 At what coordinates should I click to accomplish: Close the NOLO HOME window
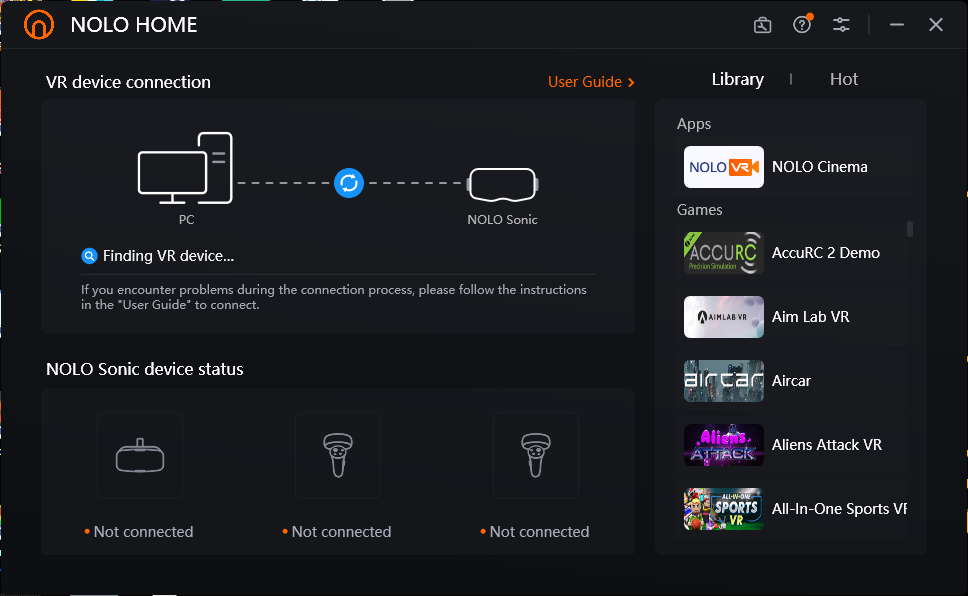coord(936,25)
